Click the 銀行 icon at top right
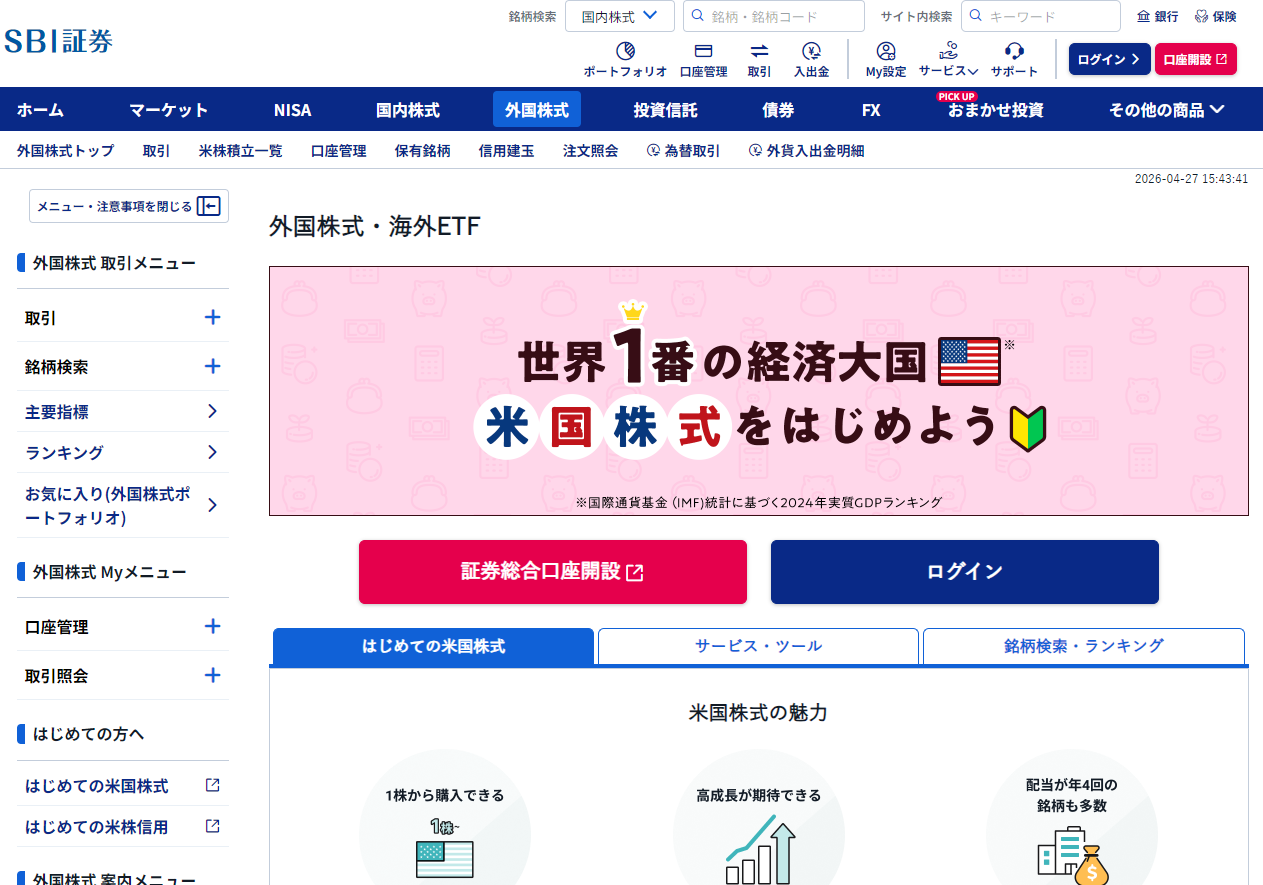1263x885 pixels. [1145, 15]
